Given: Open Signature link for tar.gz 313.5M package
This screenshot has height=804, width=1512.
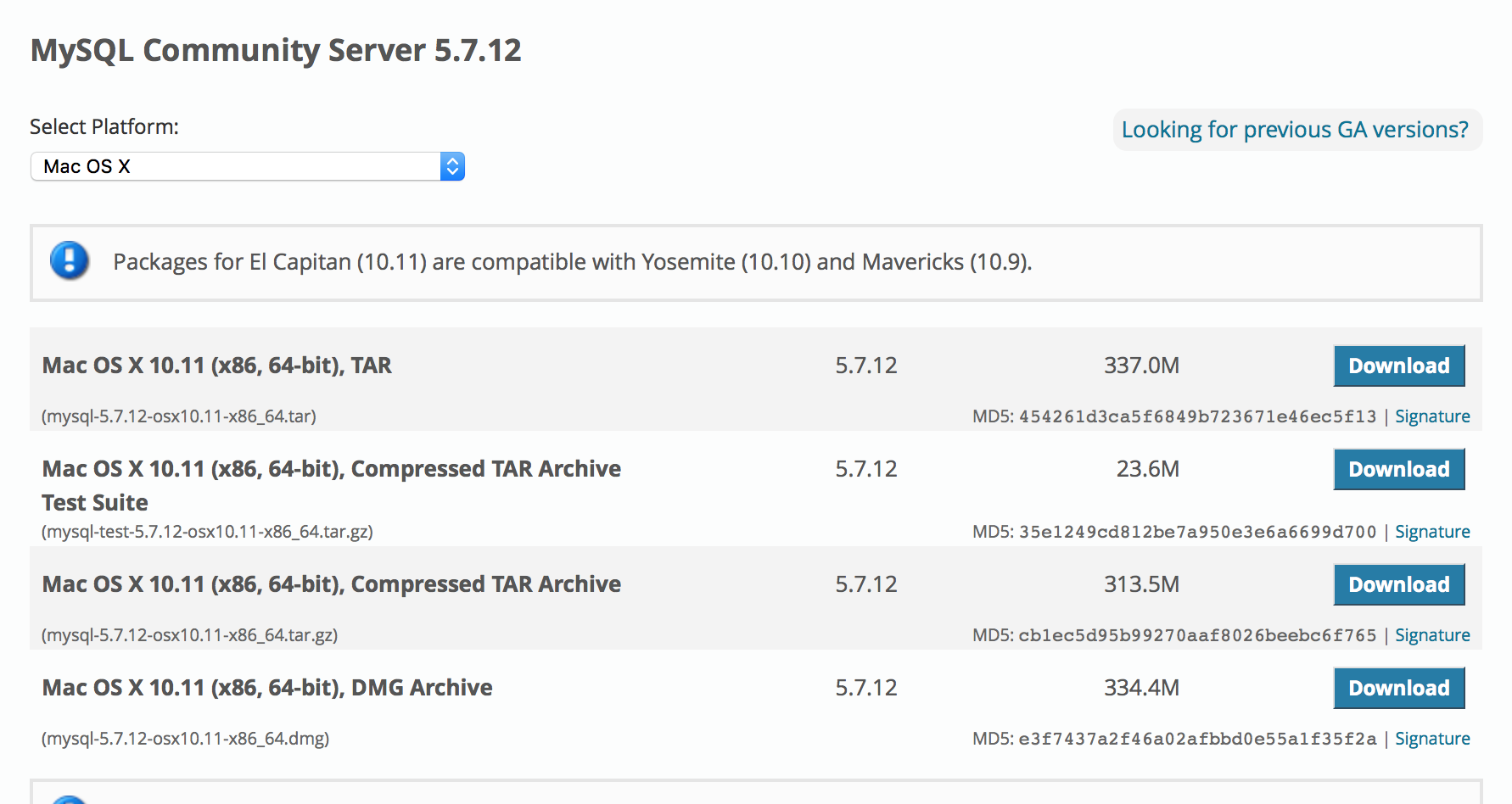Looking at the screenshot, I should [1432, 635].
